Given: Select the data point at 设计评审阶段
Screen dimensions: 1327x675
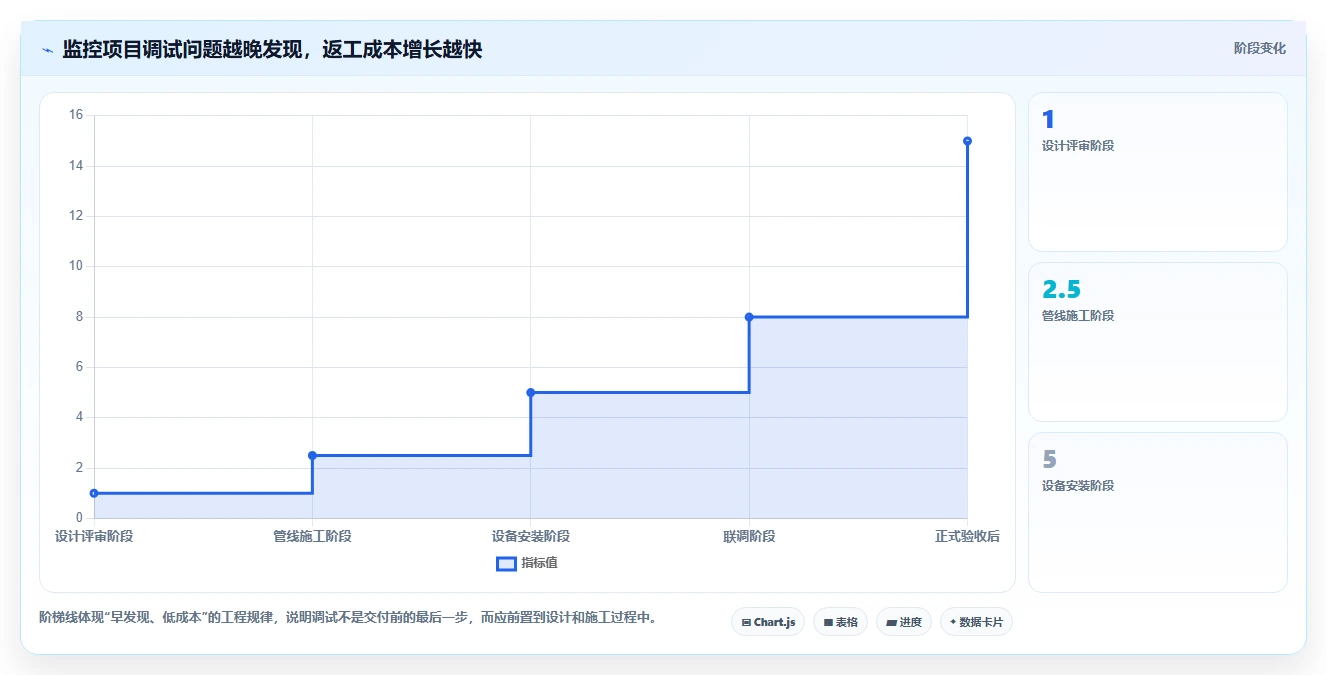Looking at the screenshot, I should coord(94,493).
